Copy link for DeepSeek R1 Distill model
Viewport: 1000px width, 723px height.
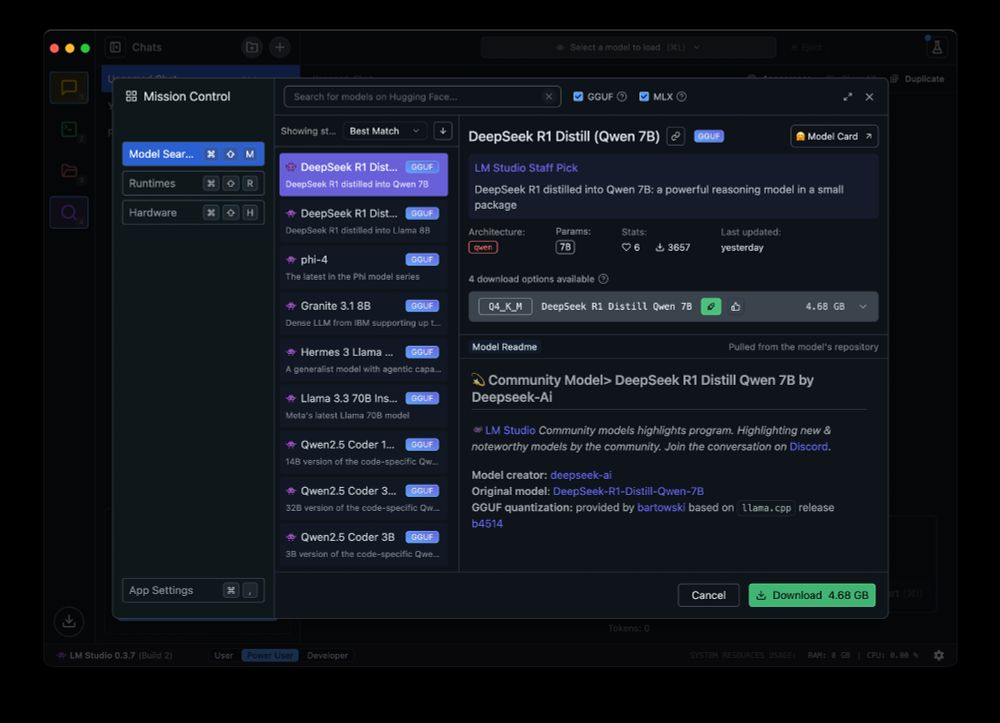[x=675, y=136]
